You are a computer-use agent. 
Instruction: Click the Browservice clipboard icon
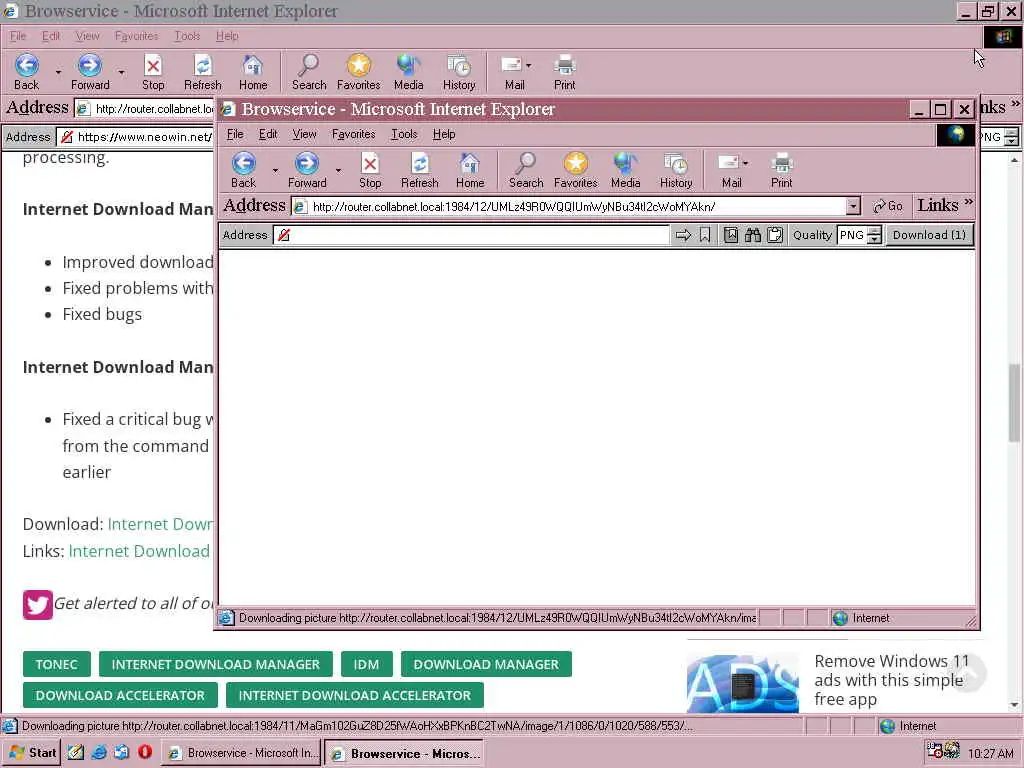[775, 235]
